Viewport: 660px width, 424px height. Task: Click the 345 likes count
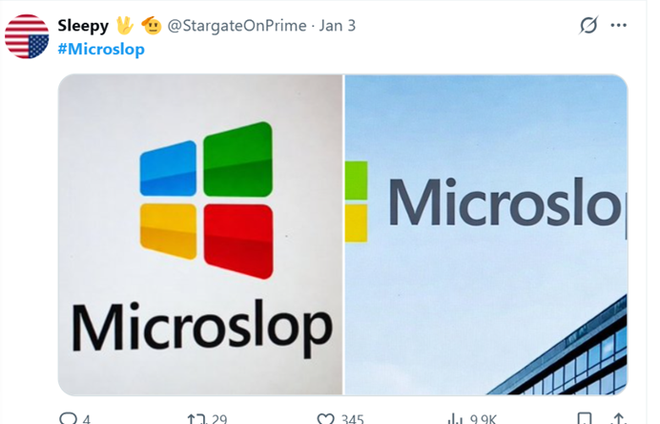[x=351, y=419]
